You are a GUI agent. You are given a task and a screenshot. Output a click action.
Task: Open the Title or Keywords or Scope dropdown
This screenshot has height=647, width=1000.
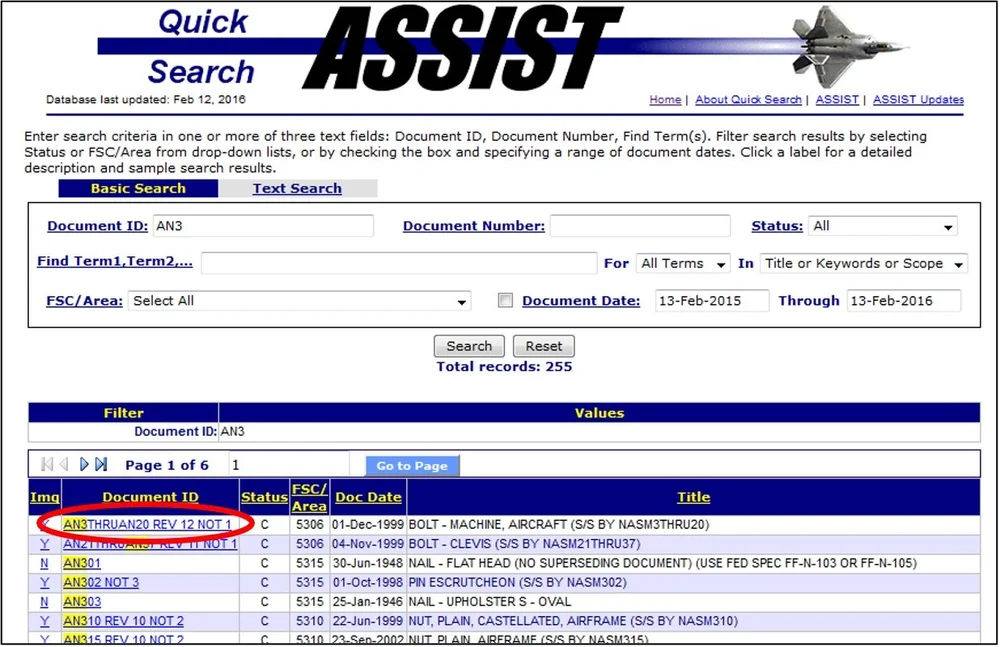pyautogui.click(x=864, y=264)
